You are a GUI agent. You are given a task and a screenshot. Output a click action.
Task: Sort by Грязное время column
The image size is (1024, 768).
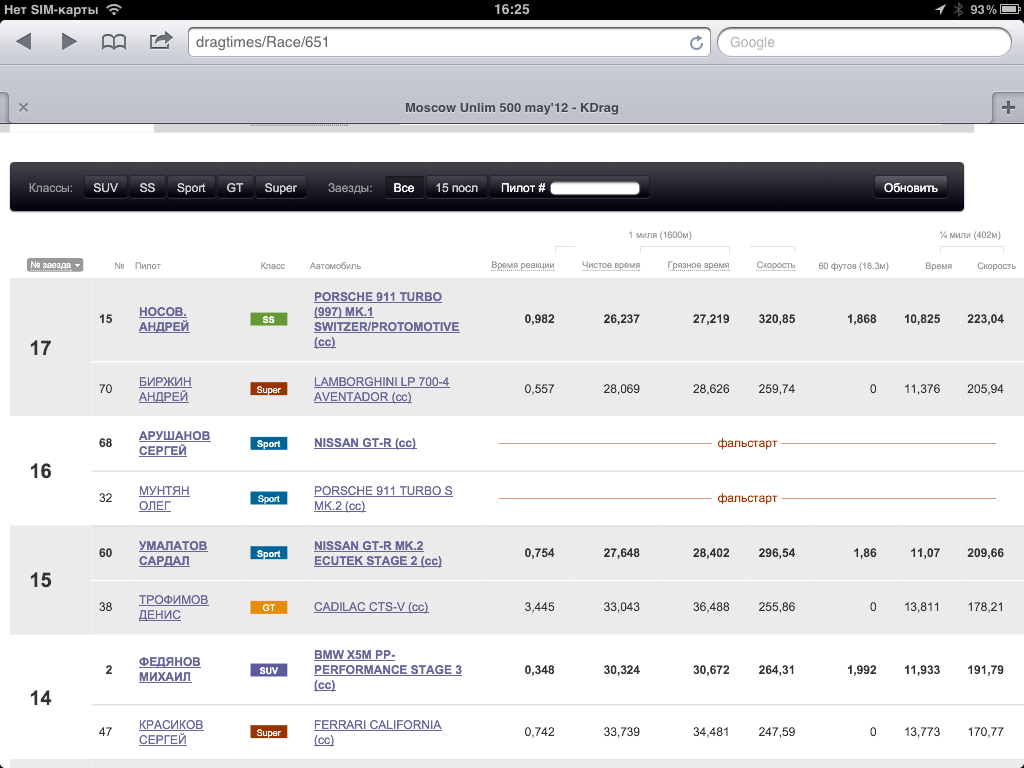[698, 265]
